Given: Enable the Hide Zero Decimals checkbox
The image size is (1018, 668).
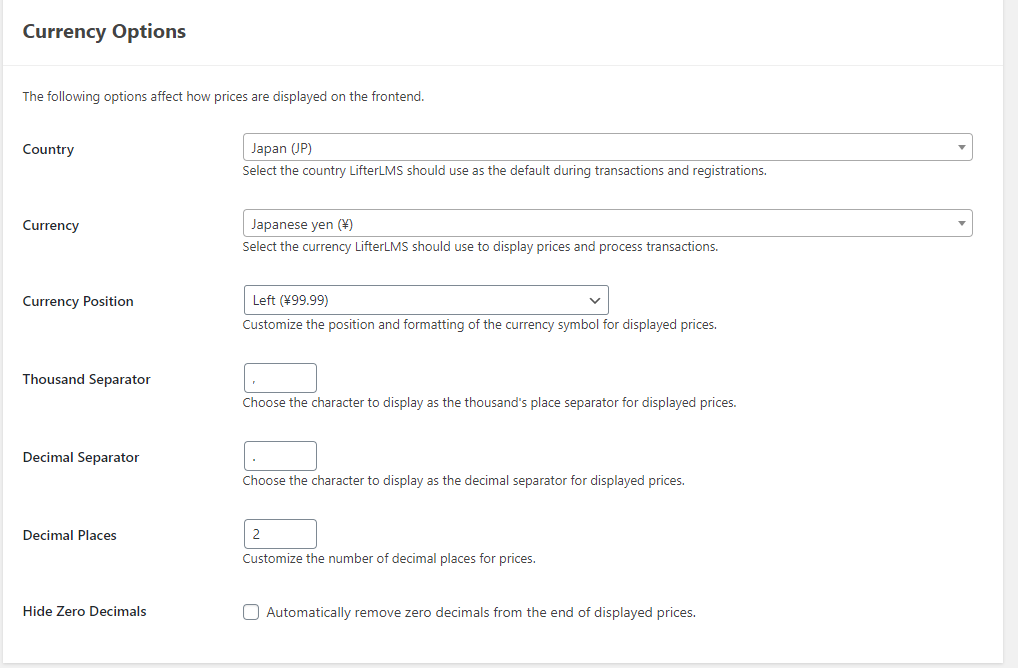Looking at the screenshot, I should 251,612.
